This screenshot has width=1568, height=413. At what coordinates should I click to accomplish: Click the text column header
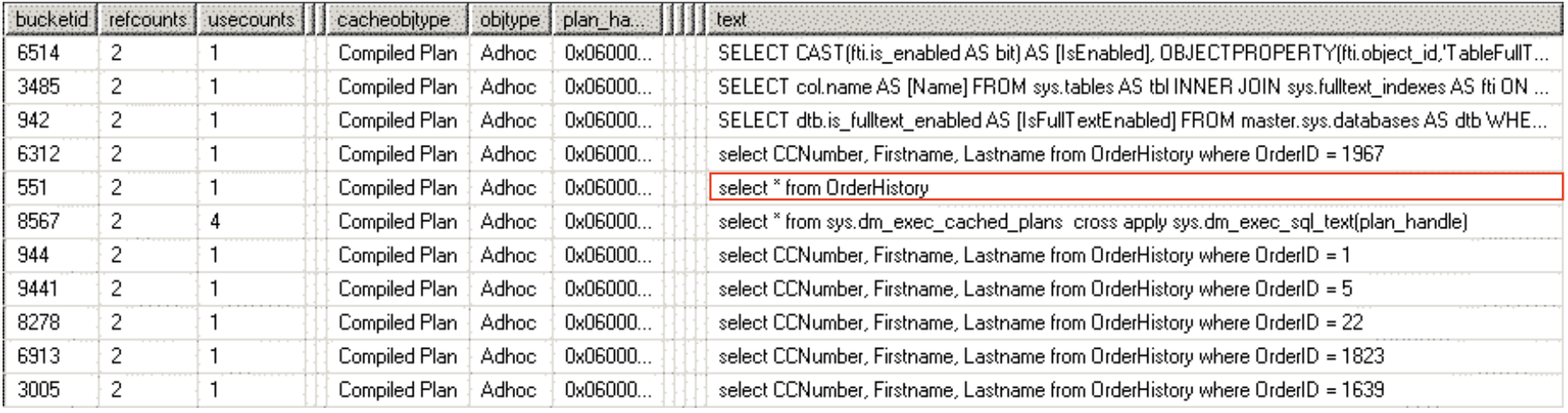click(1127, 19)
